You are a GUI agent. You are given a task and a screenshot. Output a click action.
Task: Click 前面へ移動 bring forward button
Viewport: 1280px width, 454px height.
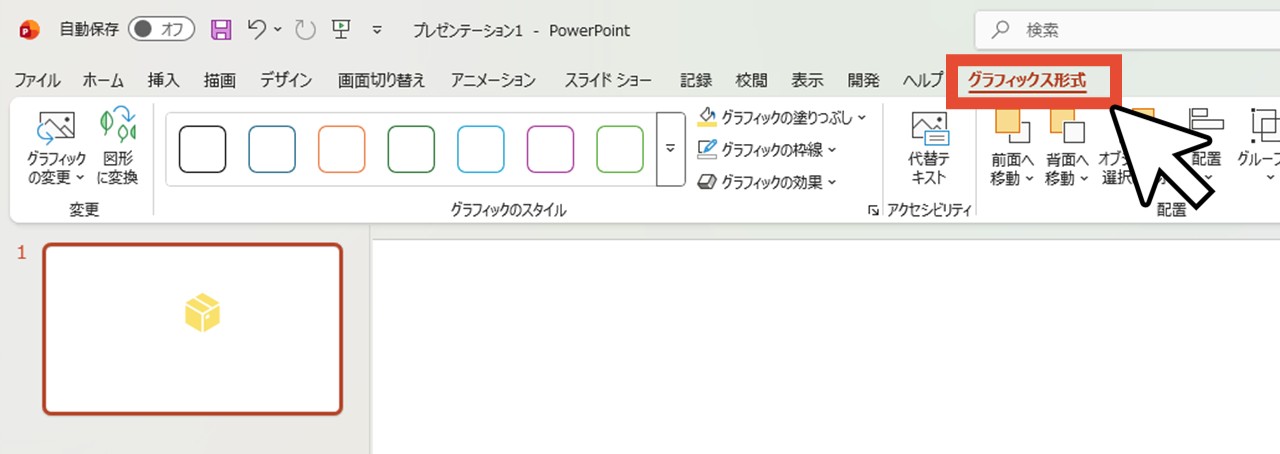(x=1012, y=148)
